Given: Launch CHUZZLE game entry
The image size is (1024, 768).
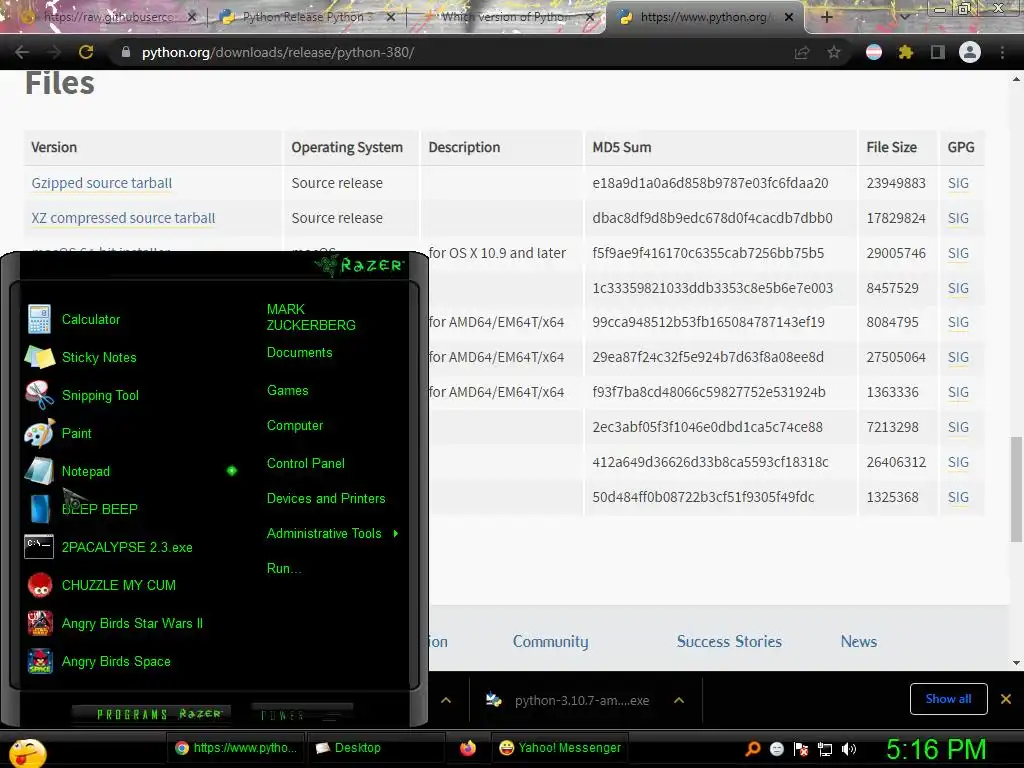Looking at the screenshot, I should (101, 585).
